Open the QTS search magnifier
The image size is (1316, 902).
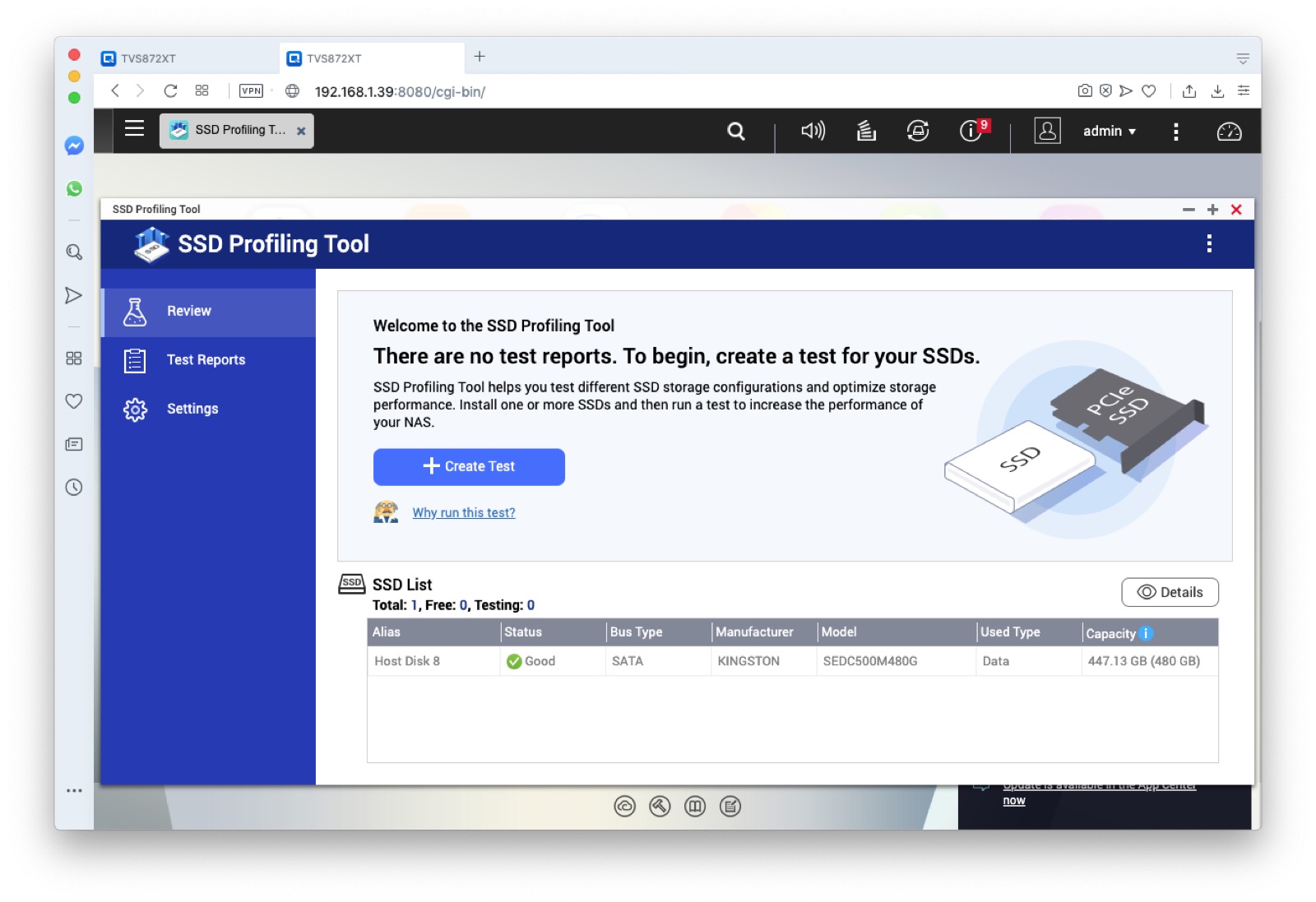pos(736,131)
